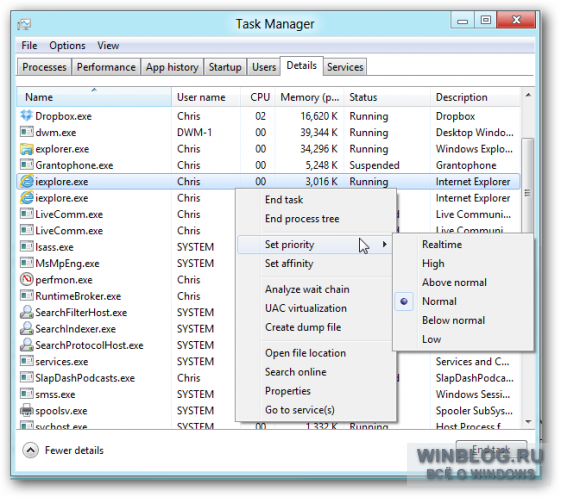Select the Grantophone.exe suspended row
This screenshot has width=561, height=497.
coord(268,165)
